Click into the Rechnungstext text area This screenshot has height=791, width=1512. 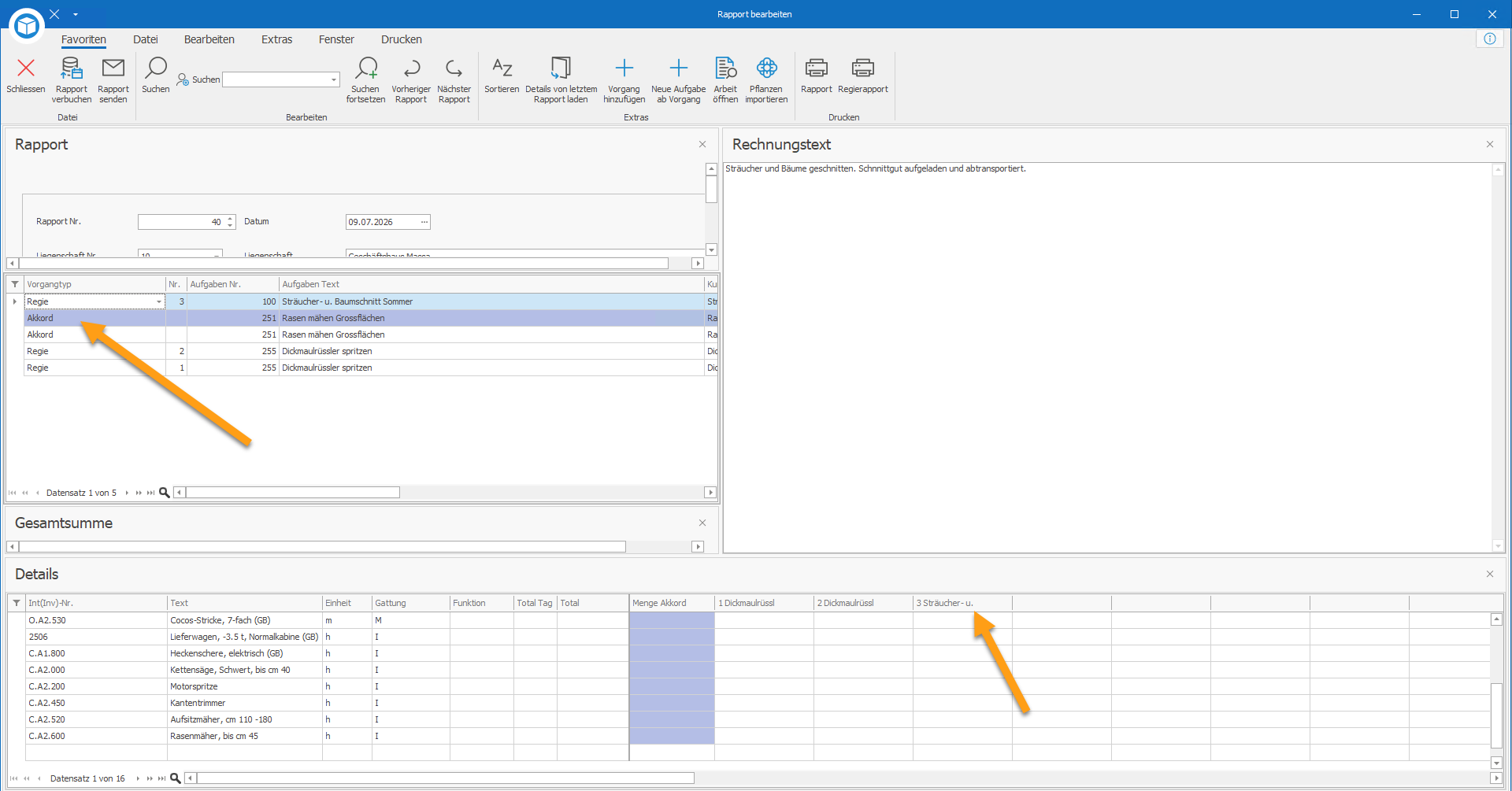tap(1108, 357)
